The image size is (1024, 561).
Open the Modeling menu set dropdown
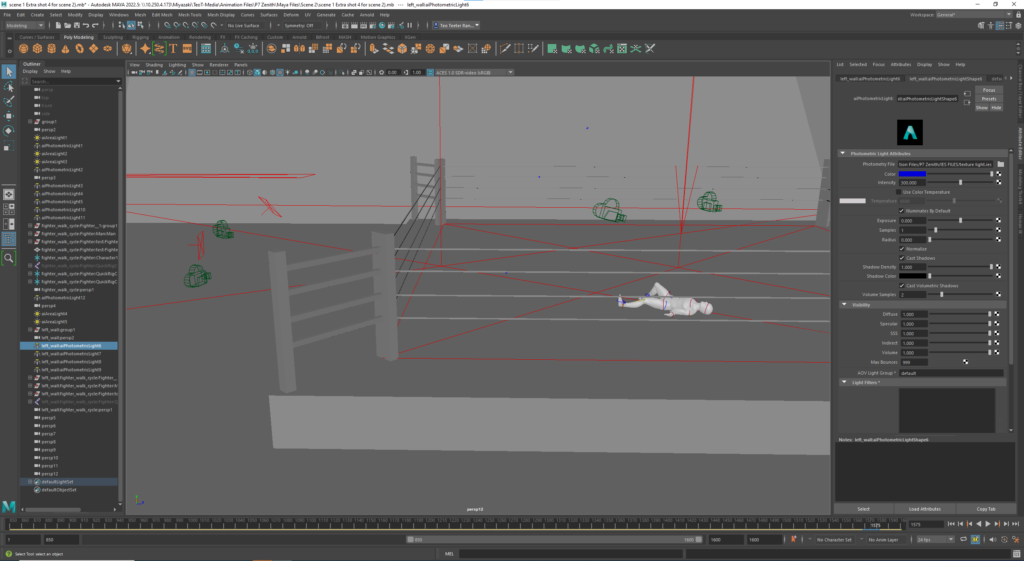[24, 25]
